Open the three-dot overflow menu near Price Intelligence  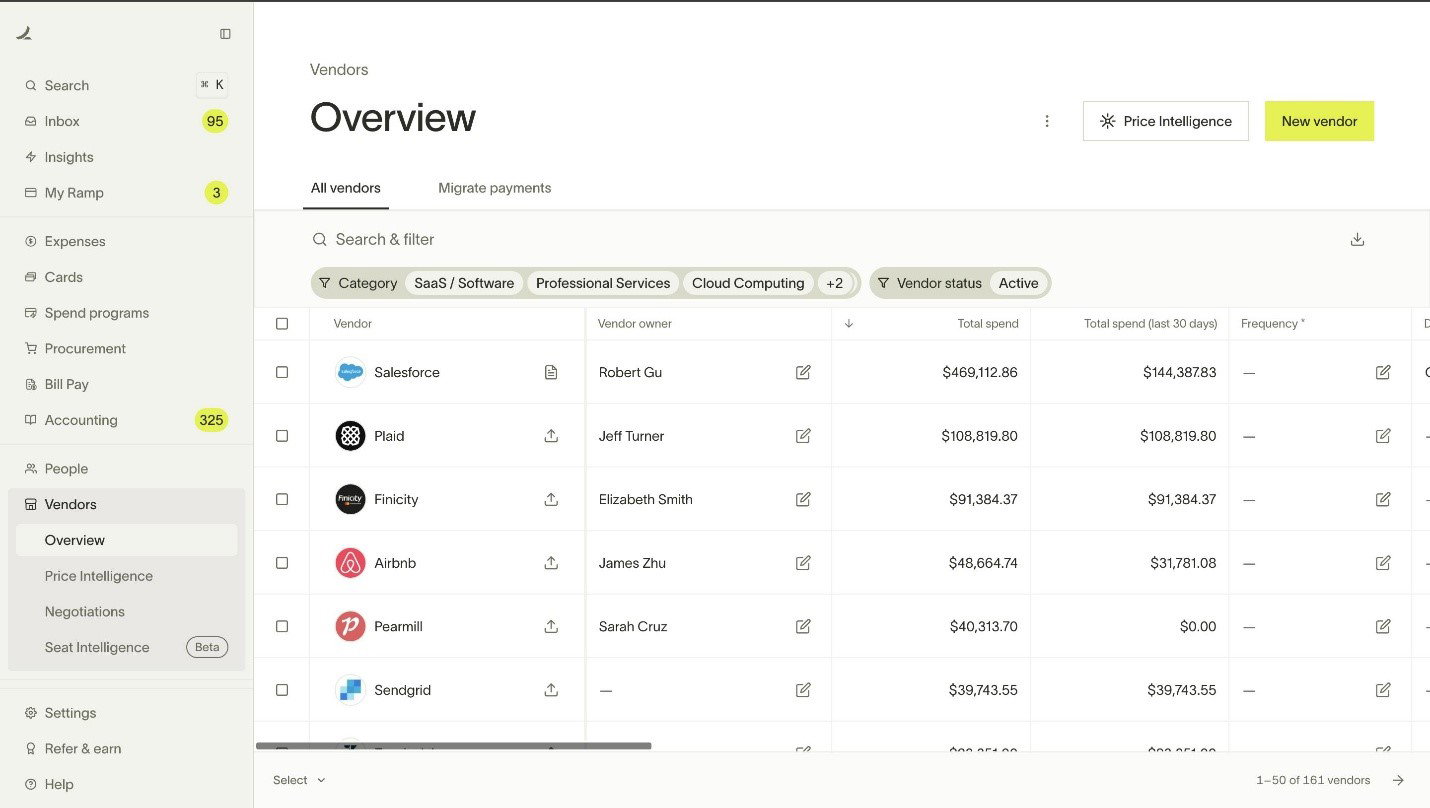[x=1047, y=120]
